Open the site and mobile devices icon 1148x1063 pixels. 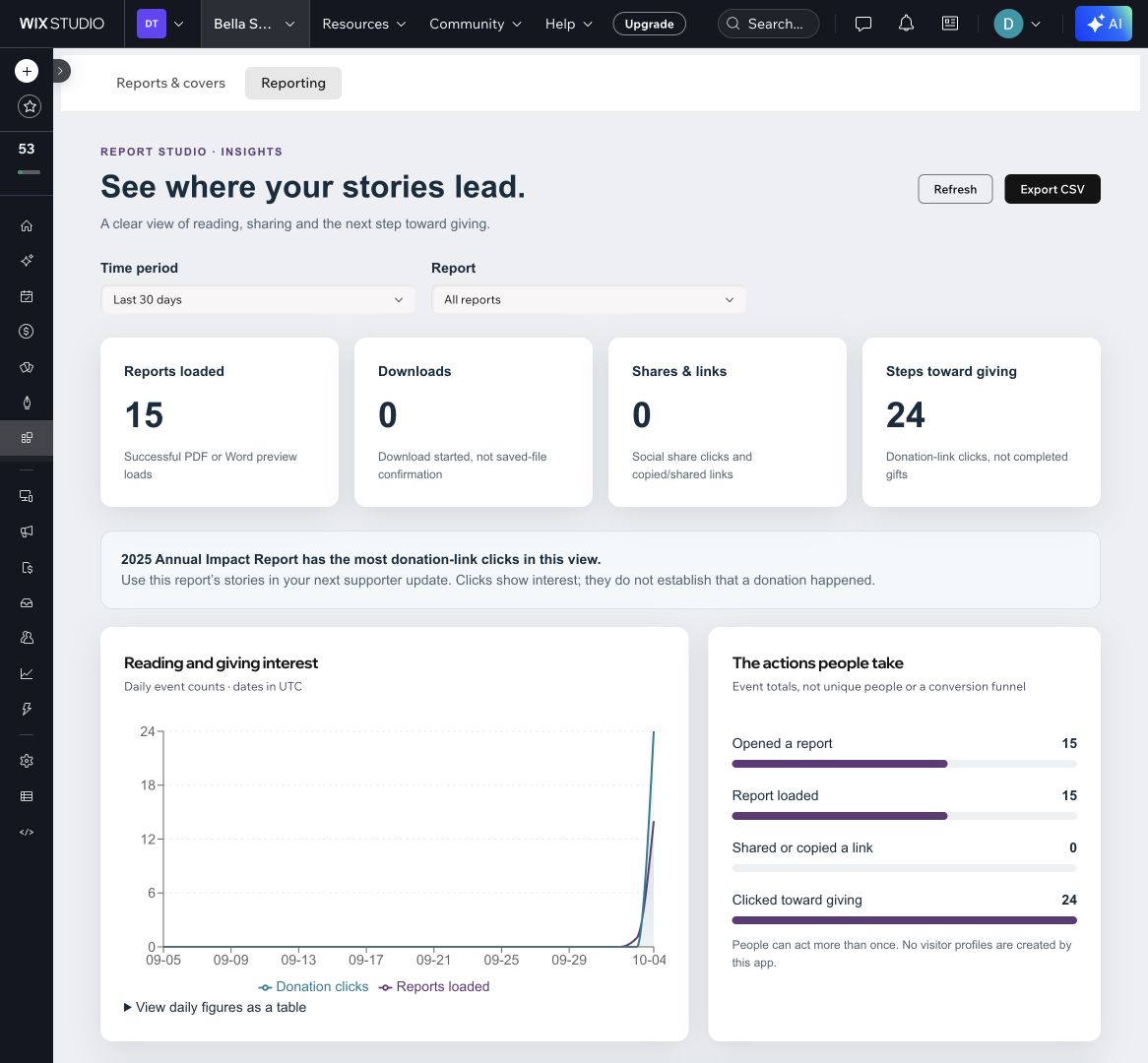27,496
